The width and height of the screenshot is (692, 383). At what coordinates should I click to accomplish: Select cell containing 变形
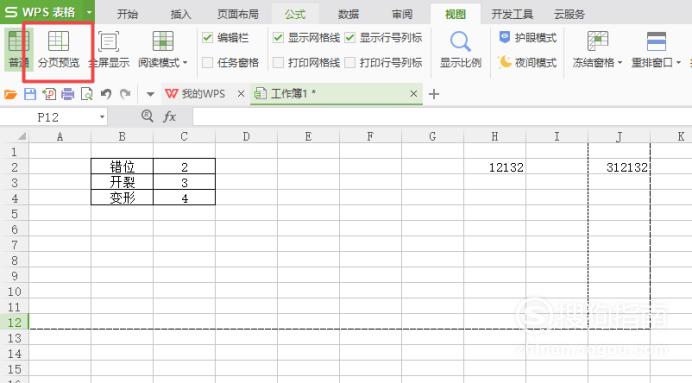coord(122,198)
